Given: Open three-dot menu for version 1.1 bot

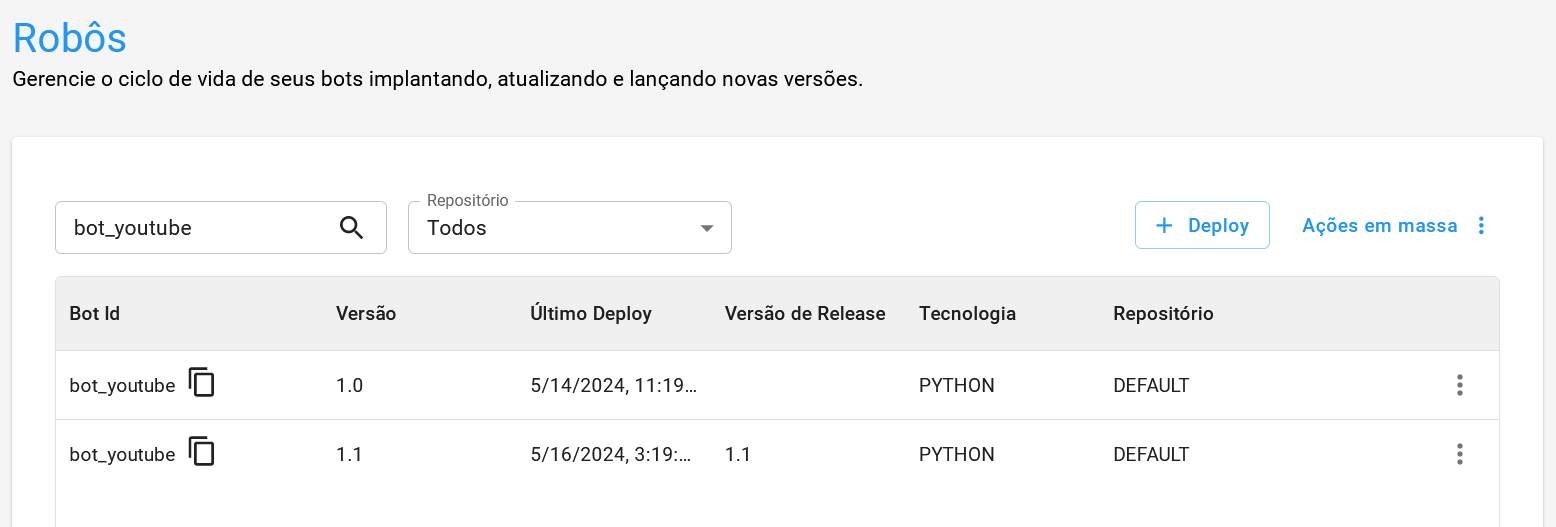Looking at the screenshot, I should tap(1460, 454).
